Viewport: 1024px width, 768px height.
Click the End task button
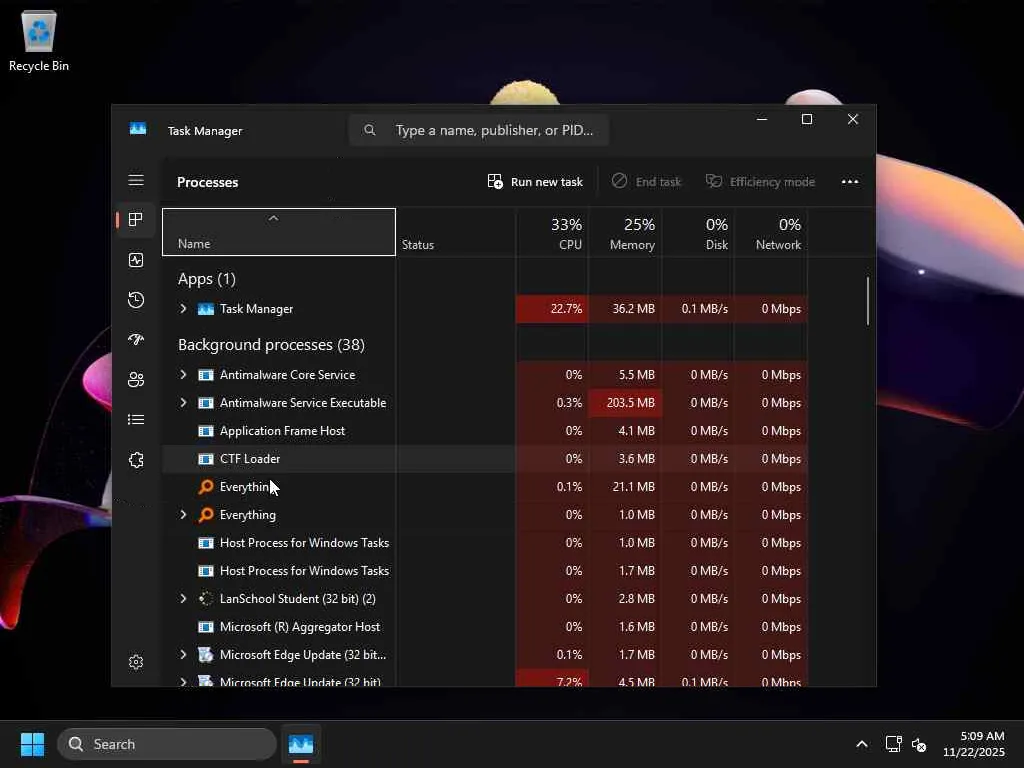(x=647, y=182)
